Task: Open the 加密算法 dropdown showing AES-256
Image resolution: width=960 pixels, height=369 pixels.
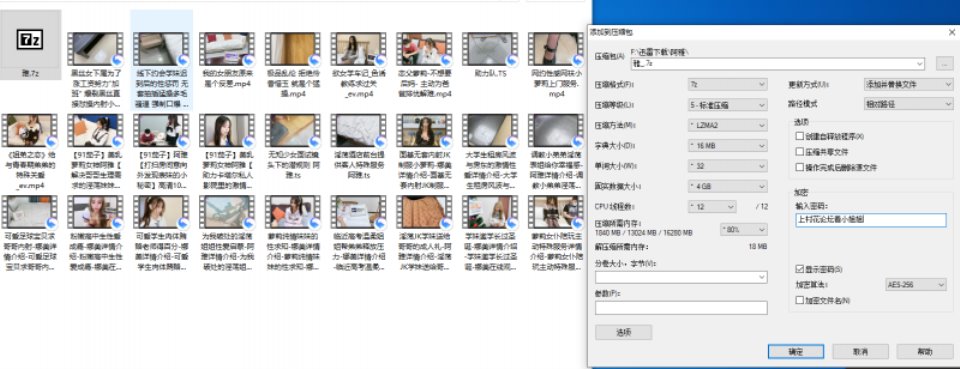Action: pos(915,285)
